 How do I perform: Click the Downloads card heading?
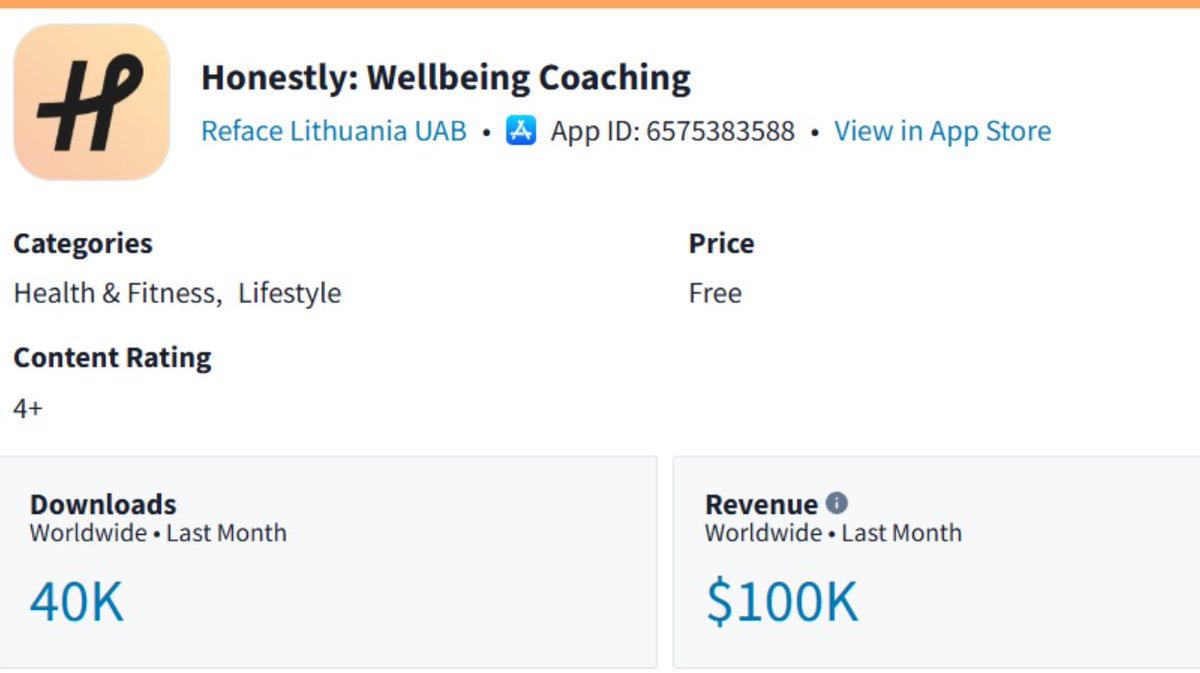pyautogui.click(x=103, y=504)
